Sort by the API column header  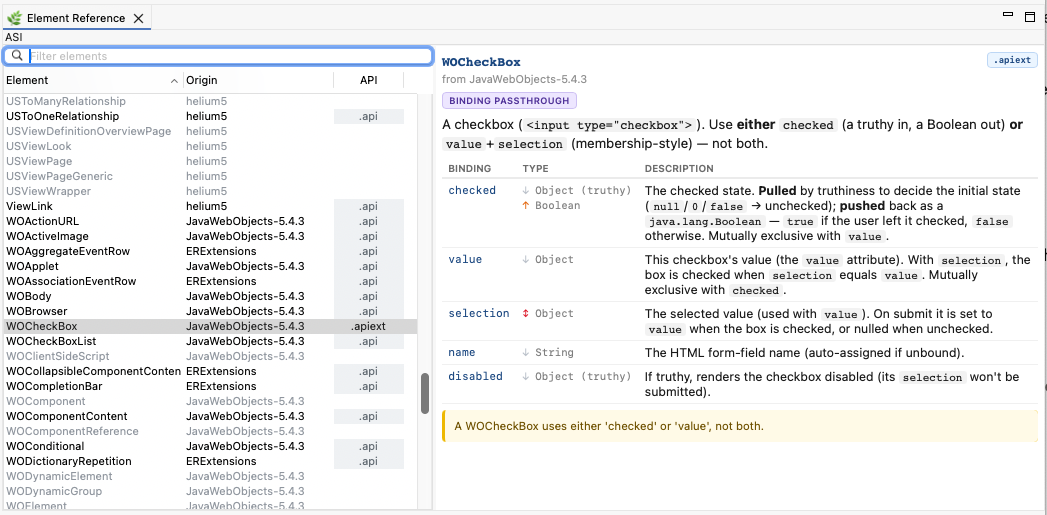click(x=369, y=80)
